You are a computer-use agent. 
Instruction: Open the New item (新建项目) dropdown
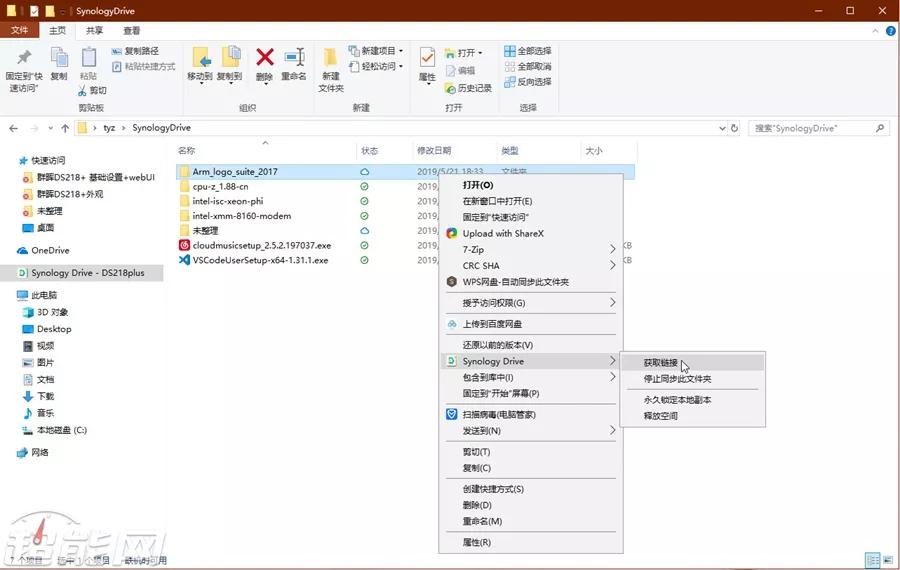[x=376, y=51]
